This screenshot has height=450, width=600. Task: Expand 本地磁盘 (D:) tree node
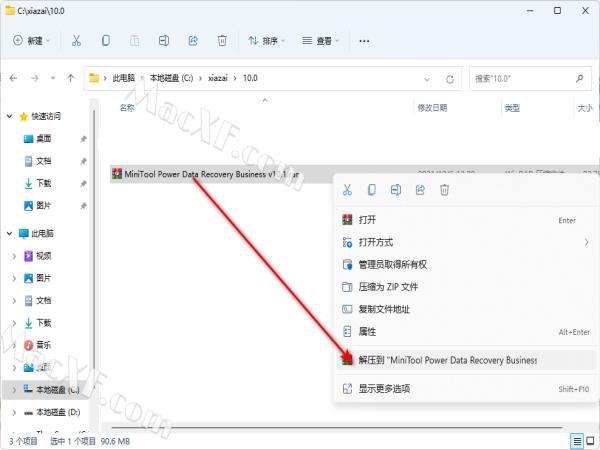coord(14,412)
